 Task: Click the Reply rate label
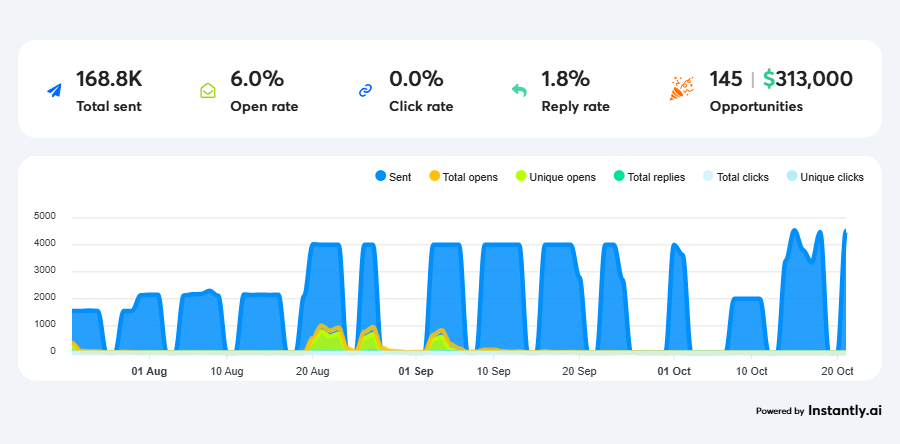[x=576, y=107]
